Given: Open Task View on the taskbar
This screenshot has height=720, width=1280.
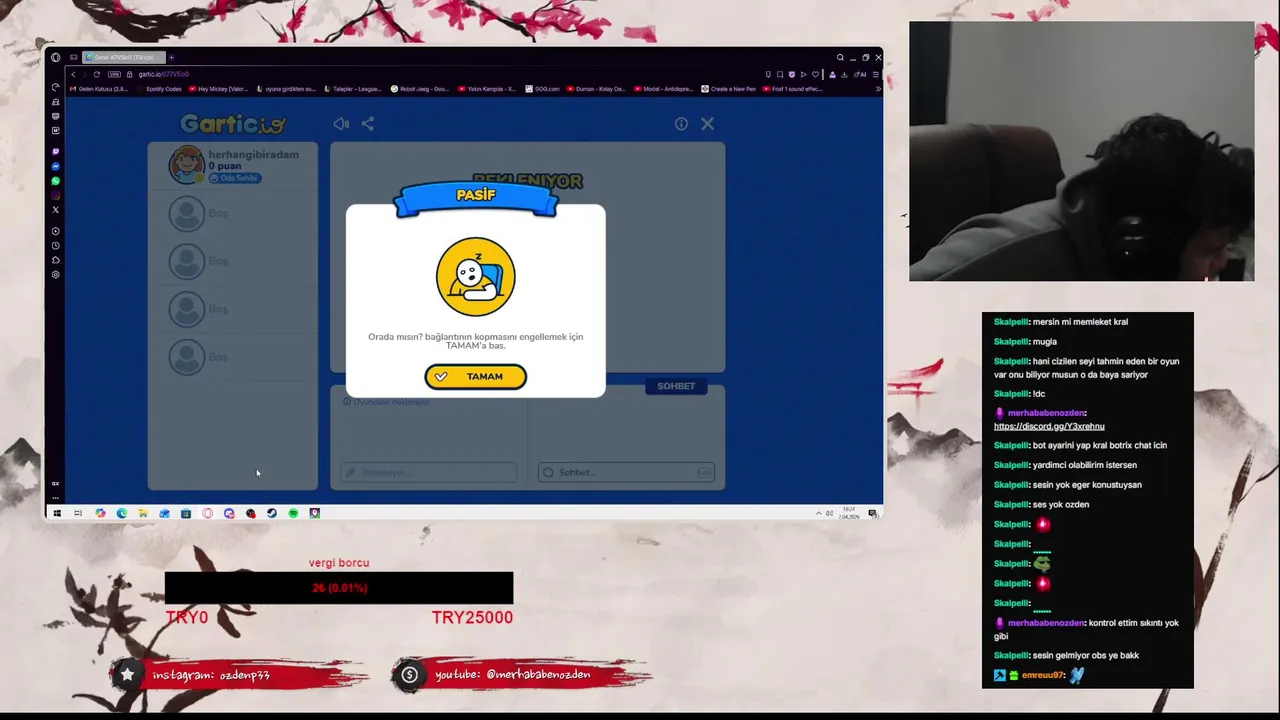Looking at the screenshot, I should (x=78, y=513).
